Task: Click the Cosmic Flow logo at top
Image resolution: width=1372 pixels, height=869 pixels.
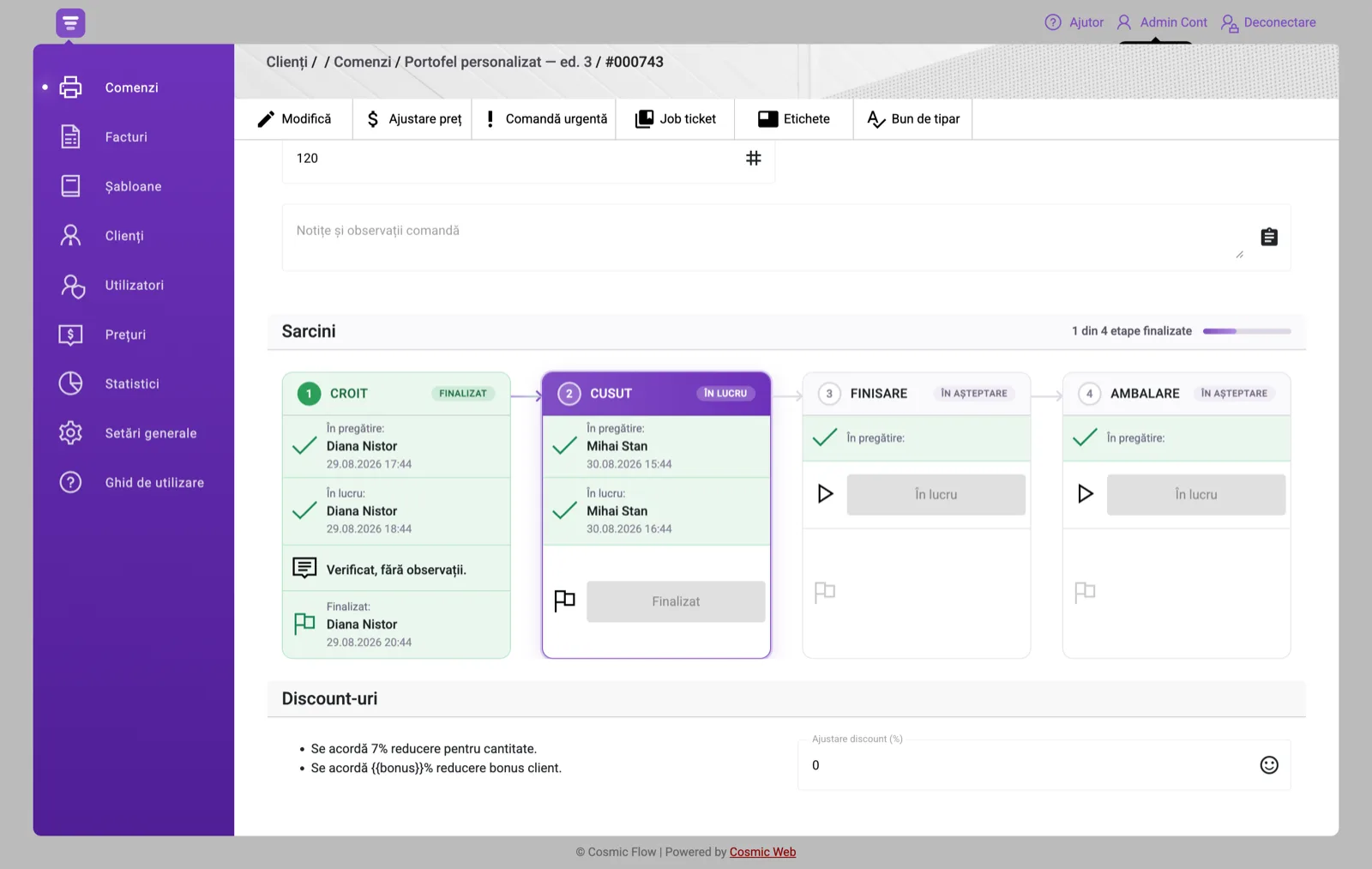Action: 70,22
